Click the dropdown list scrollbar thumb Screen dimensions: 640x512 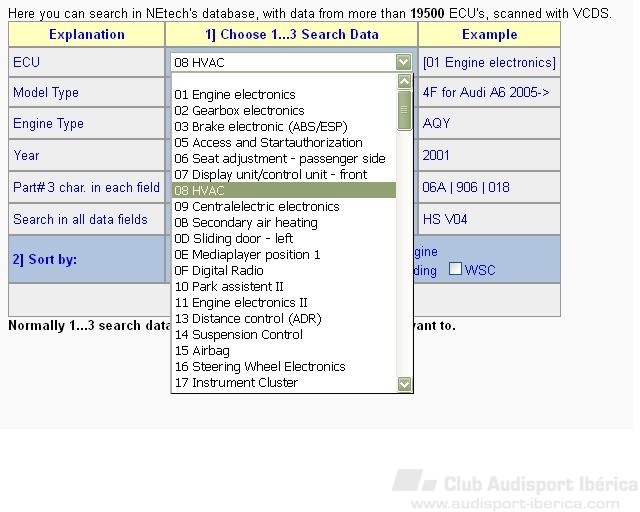(x=404, y=110)
